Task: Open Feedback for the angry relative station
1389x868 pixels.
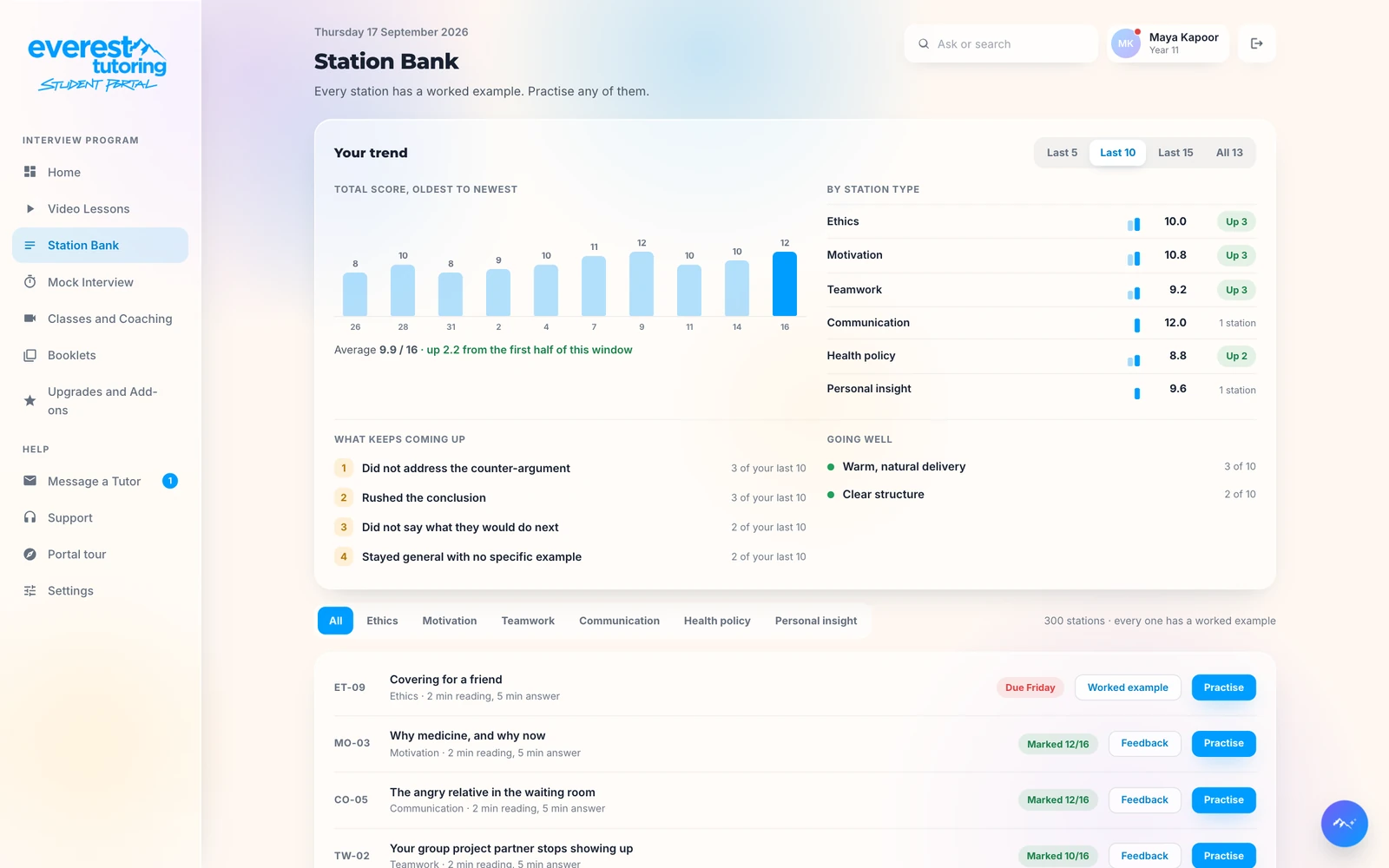Action: click(x=1144, y=800)
